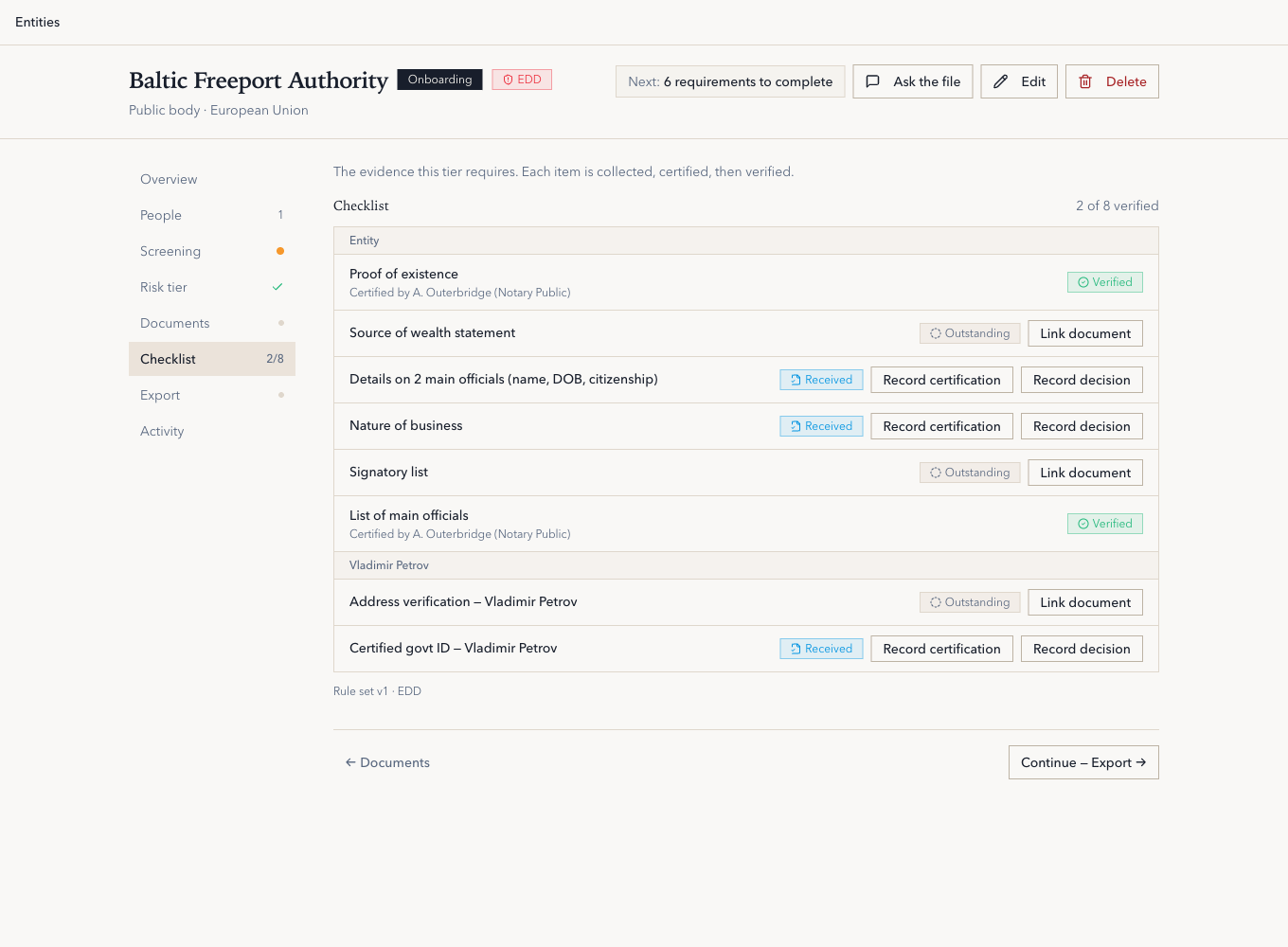Viewport: 1288px width, 947px height.
Task: Click the Verified check icon for List of main officials
Action: 1083,524
